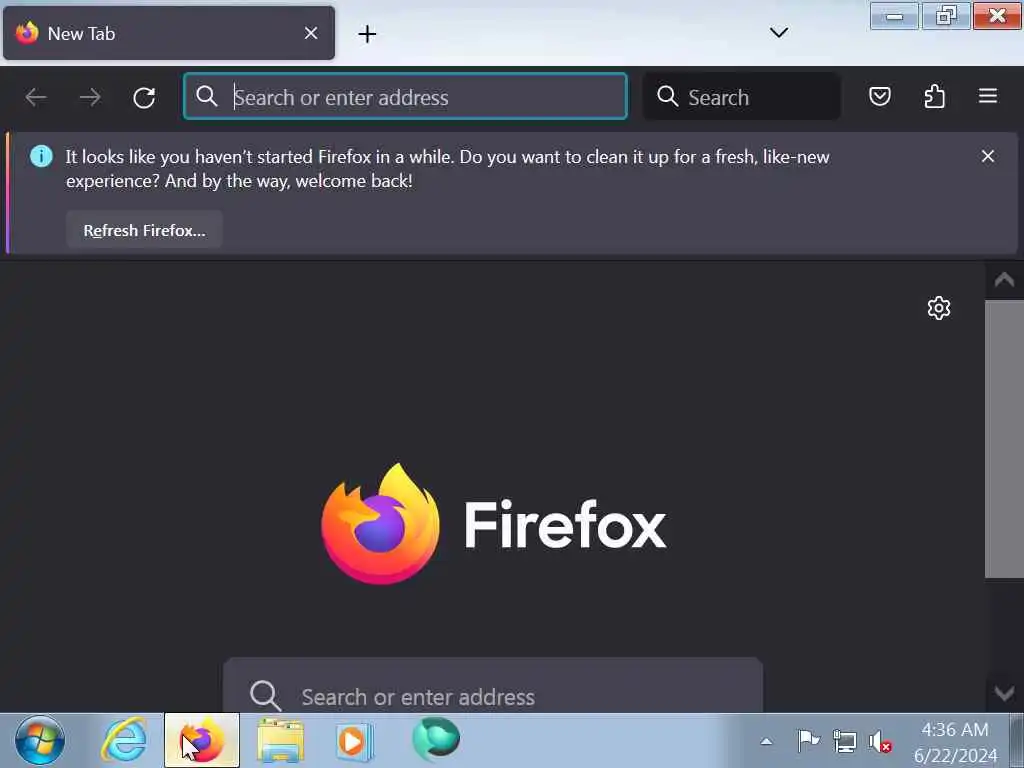Close the New Tab tab

[x=311, y=33]
